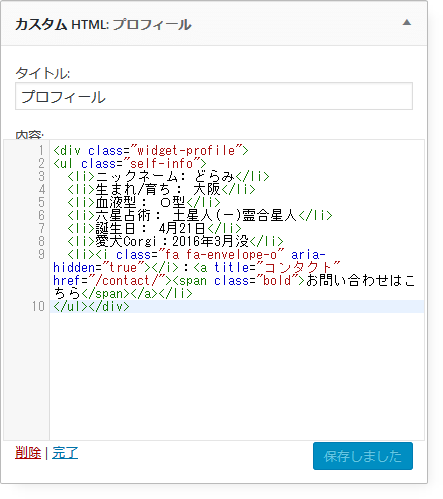This screenshot has width=443, height=499.
Task: Click the line with 愛犬Corgi text
Action: point(175,242)
